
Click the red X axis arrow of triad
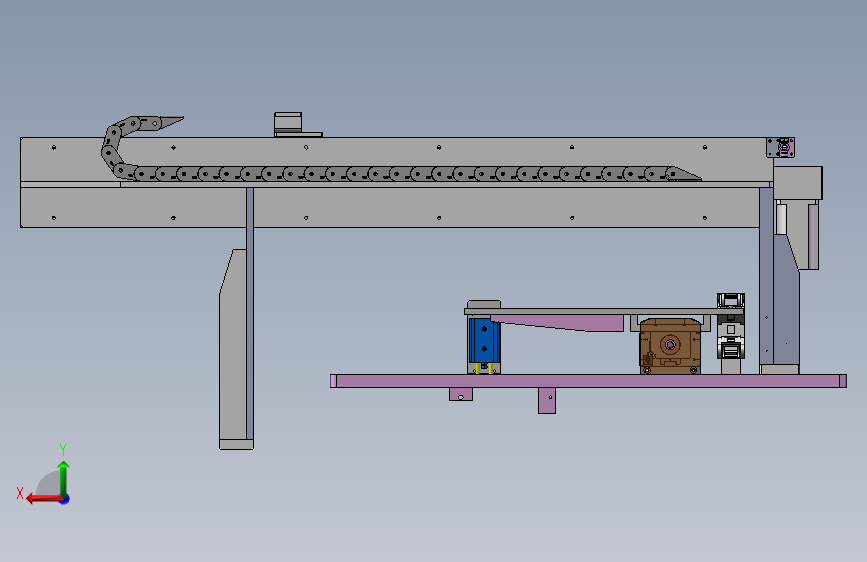pyautogui.click(x=43, y=499)
